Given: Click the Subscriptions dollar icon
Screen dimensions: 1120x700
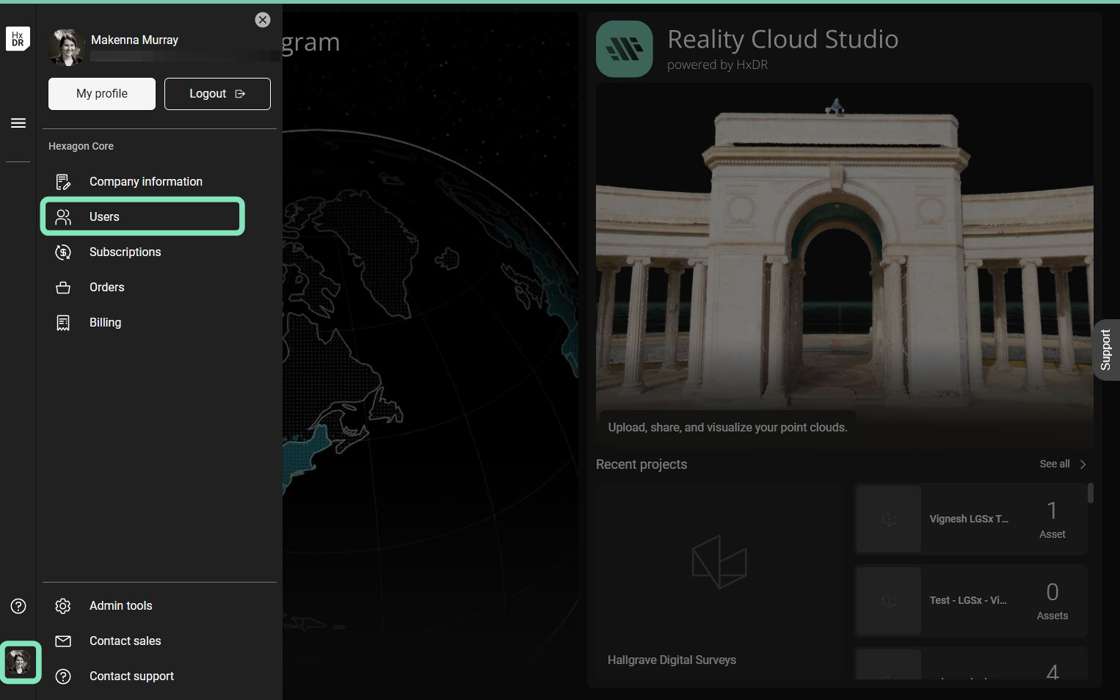Looking at the screenshot, I should [63, 252].
